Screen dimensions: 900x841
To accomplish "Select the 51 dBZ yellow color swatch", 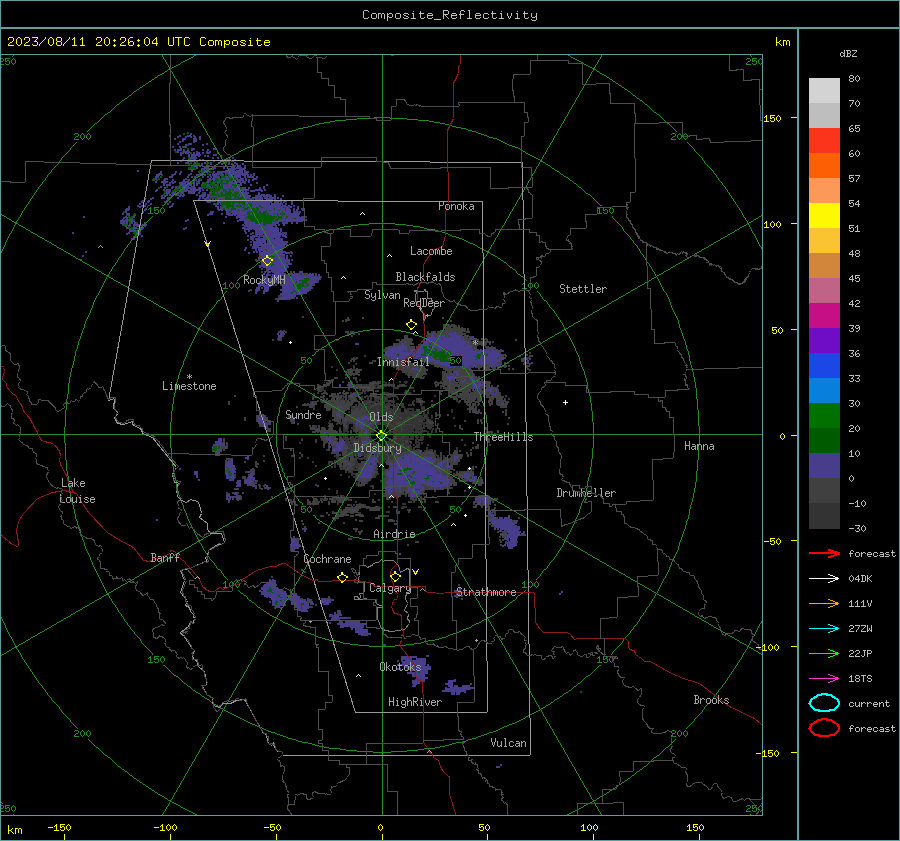I will click(x=824, y=215).
